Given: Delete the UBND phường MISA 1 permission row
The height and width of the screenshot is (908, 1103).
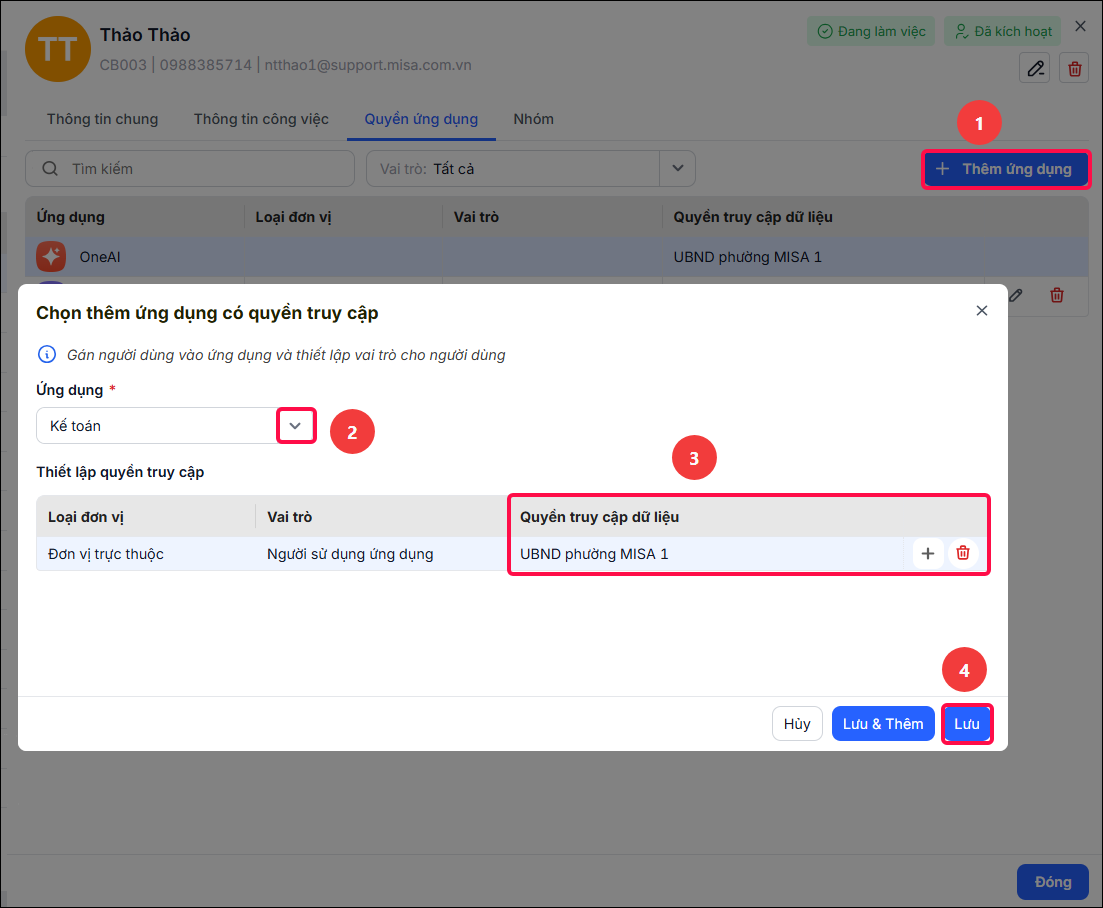Looking at the screenshot, I should click(x=963, y=554).
